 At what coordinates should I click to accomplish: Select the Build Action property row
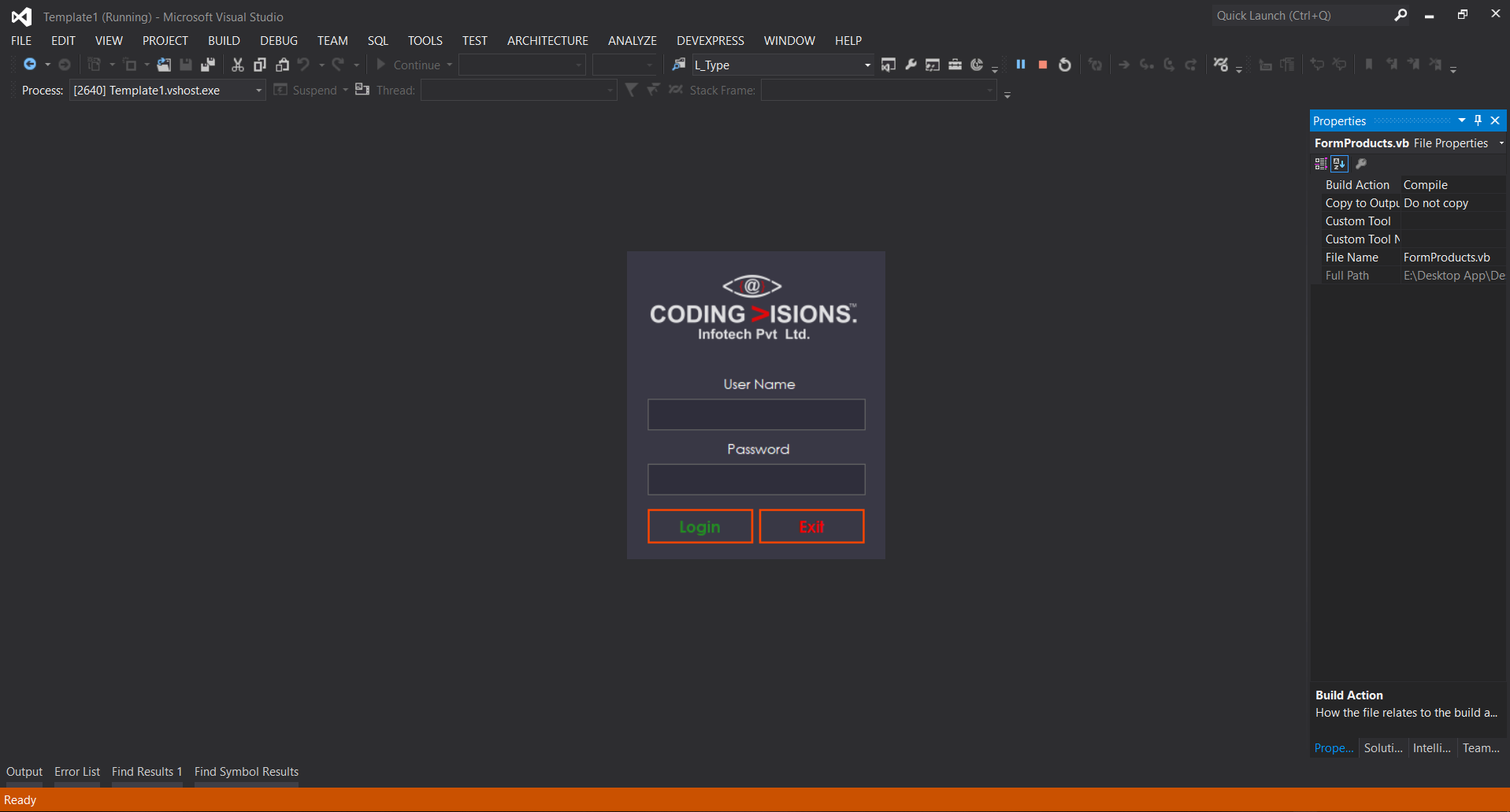tap(1409, 185)
